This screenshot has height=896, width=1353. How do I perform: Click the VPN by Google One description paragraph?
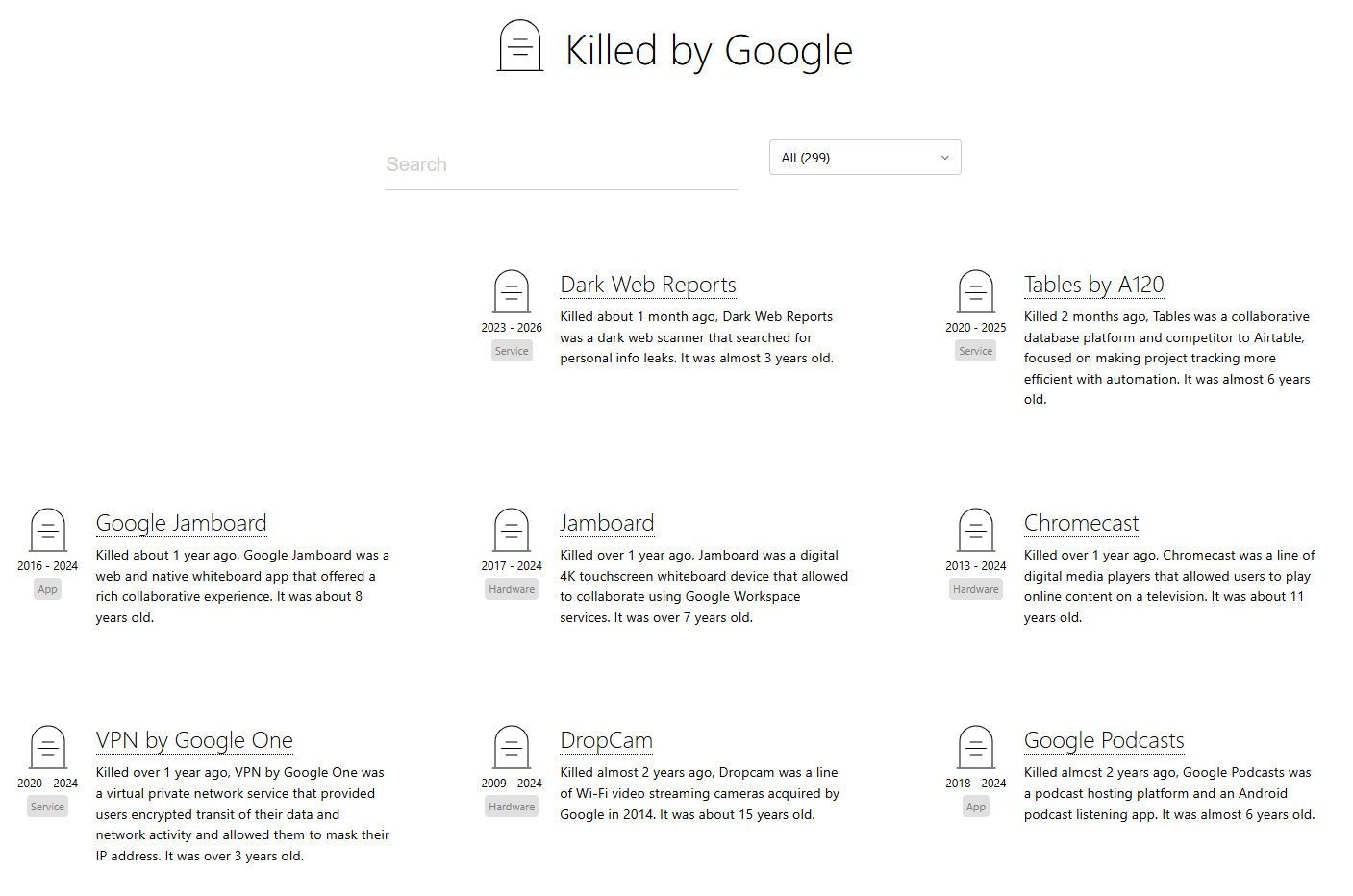tap(242, 814)
